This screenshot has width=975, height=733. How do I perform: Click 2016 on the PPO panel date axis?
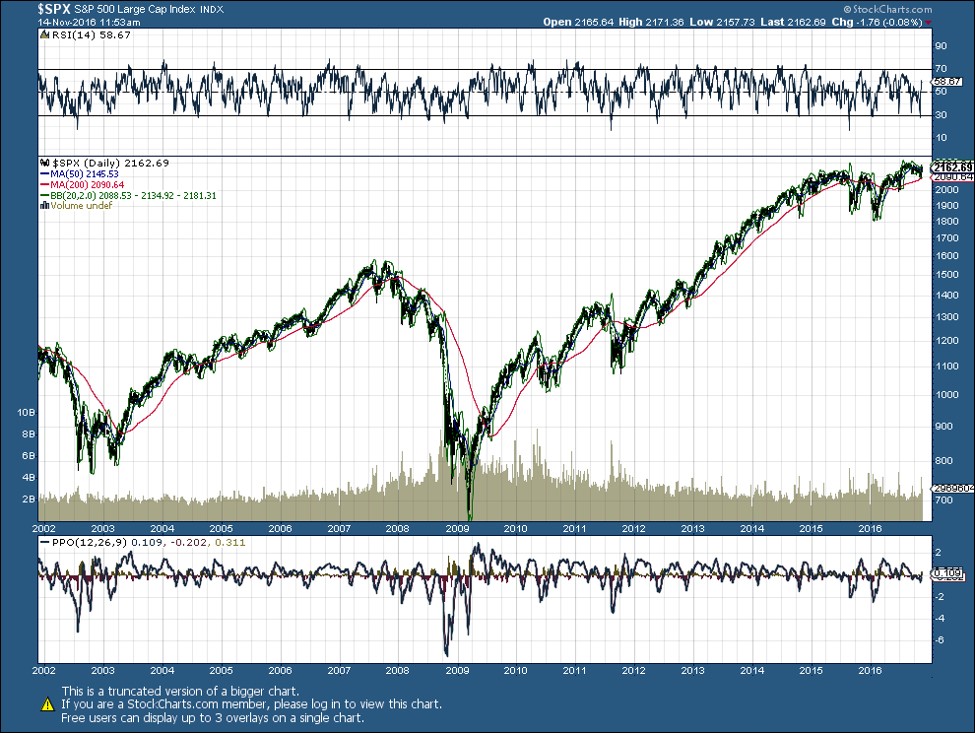tap(870, 671)
